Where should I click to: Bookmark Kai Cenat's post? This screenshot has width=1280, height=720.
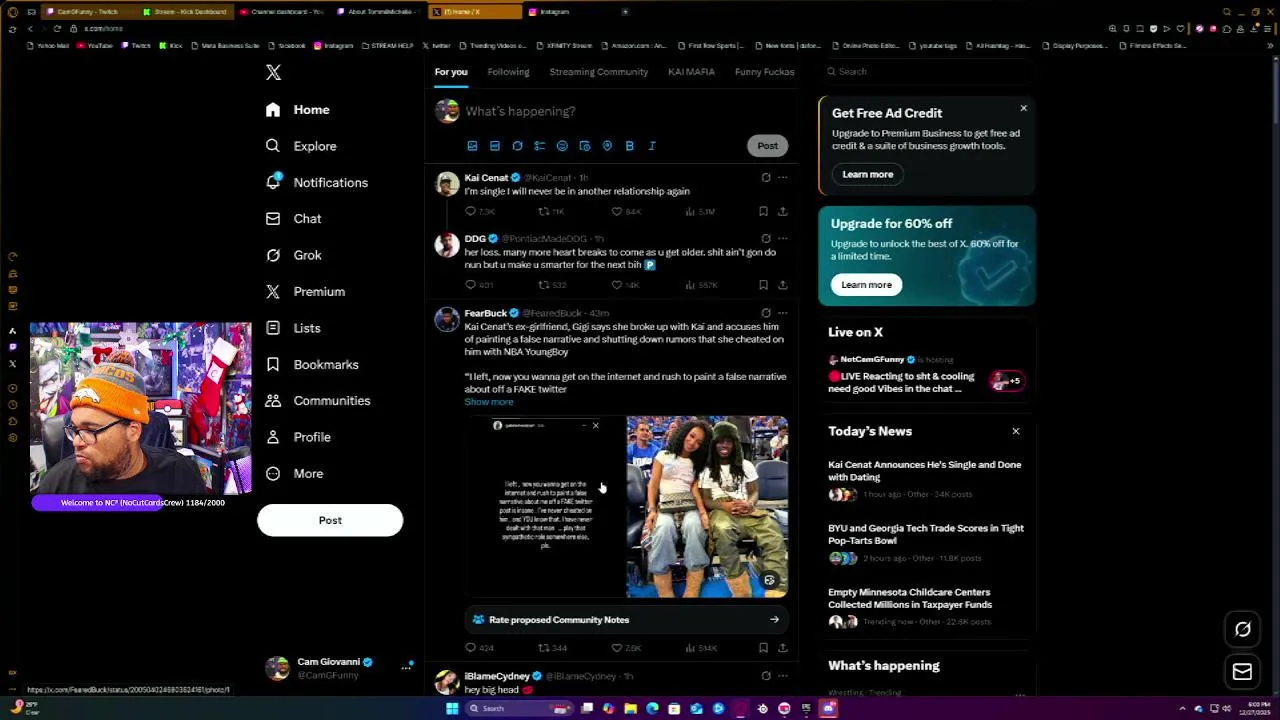[763, 212]
